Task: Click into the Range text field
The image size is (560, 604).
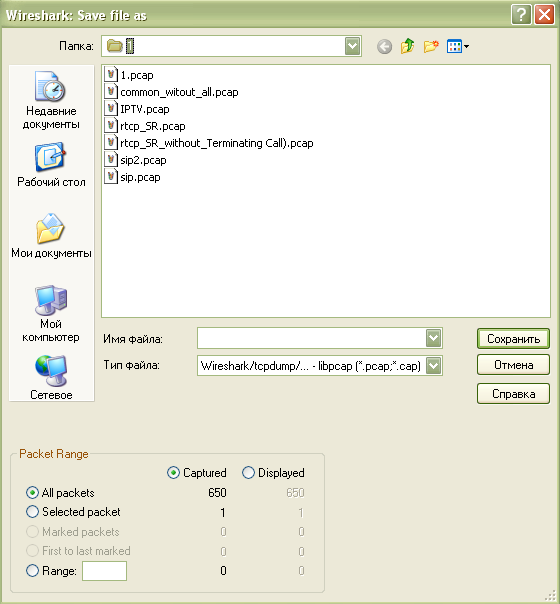Action: (x=104, y=571)
